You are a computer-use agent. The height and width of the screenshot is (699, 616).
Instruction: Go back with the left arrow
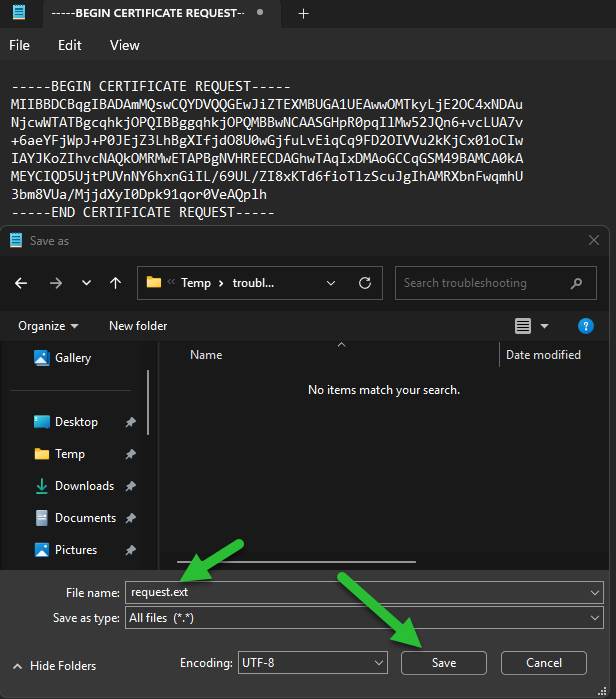click(21, 283)
